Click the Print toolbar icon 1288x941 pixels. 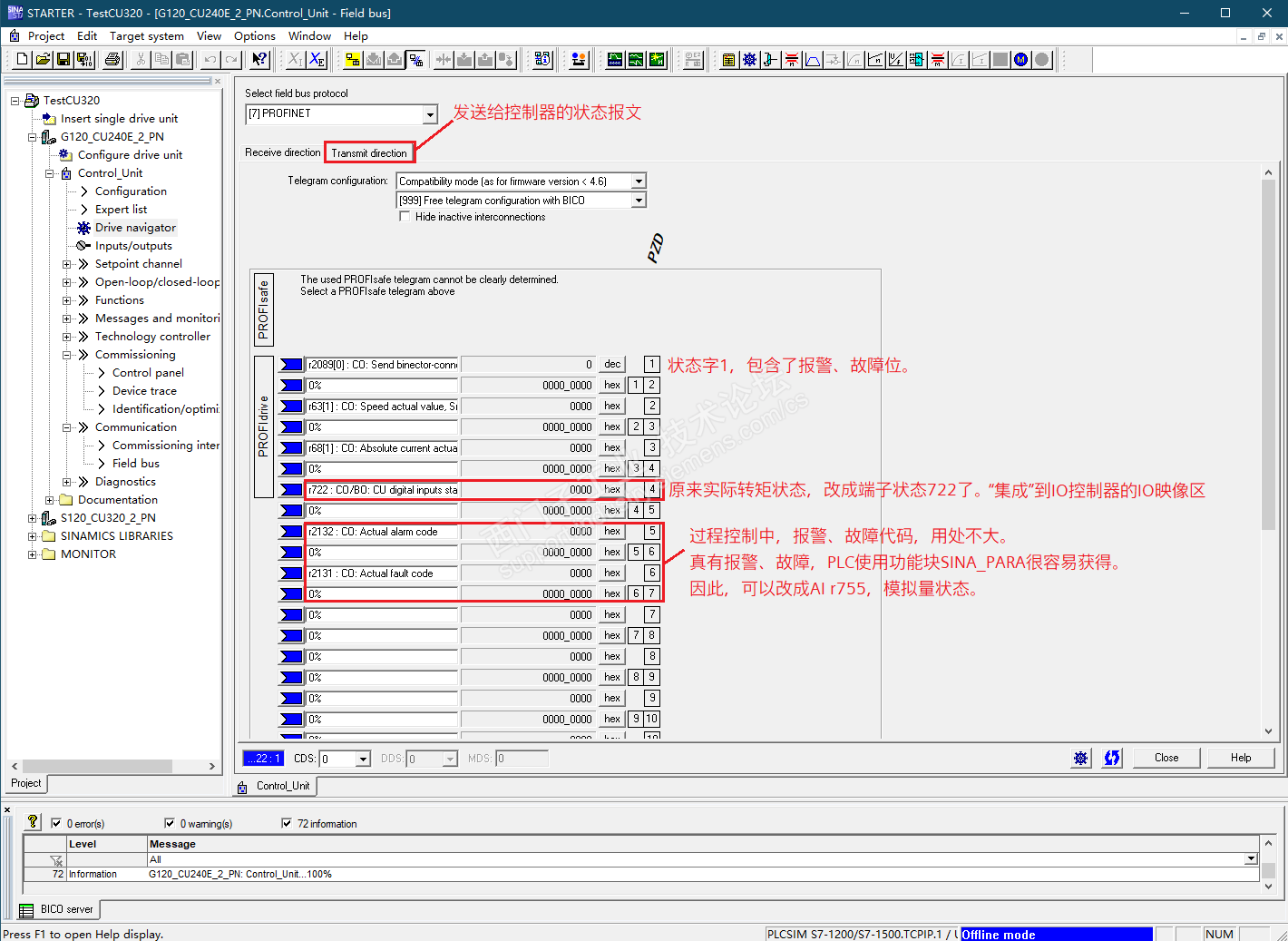coord(112,60)
